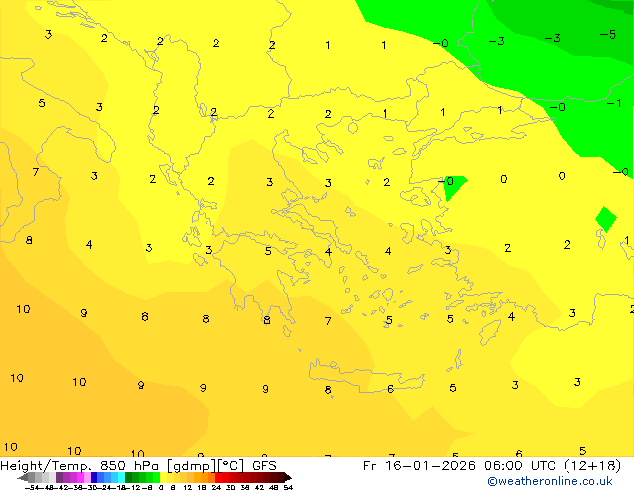Click the '24' label under the legend

point(216,487)
